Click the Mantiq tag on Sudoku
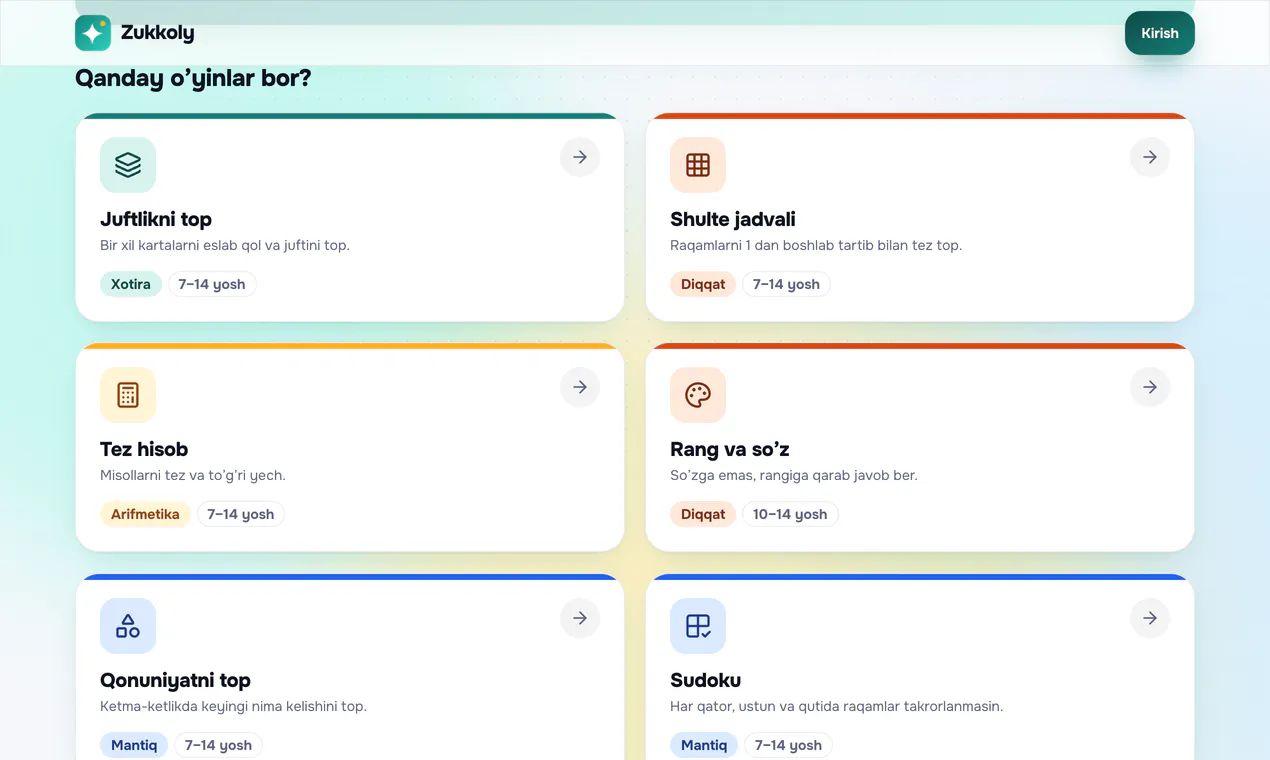This screenshot has height=760, width=1270. 704,745
